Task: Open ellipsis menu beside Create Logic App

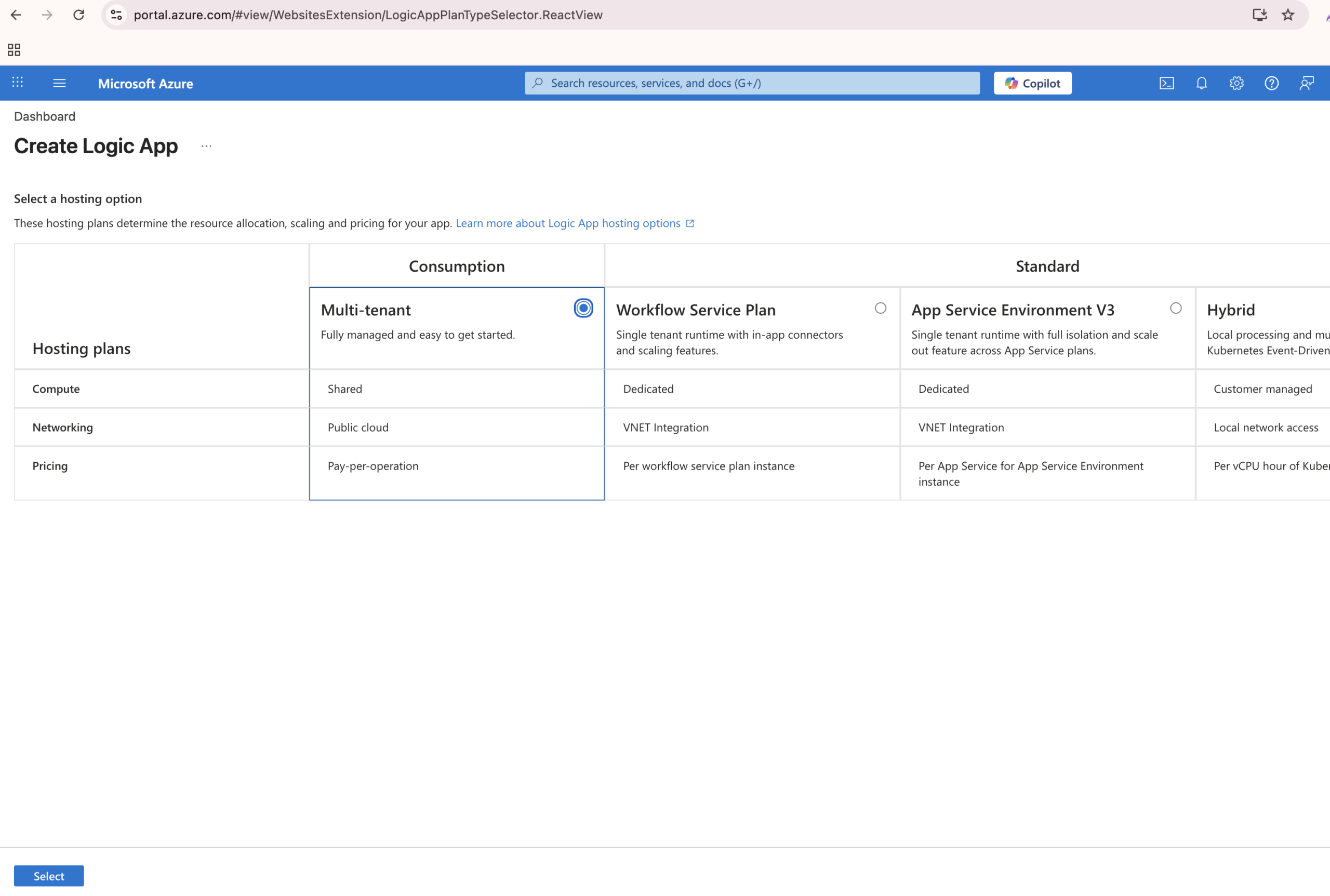Action: 206,146
